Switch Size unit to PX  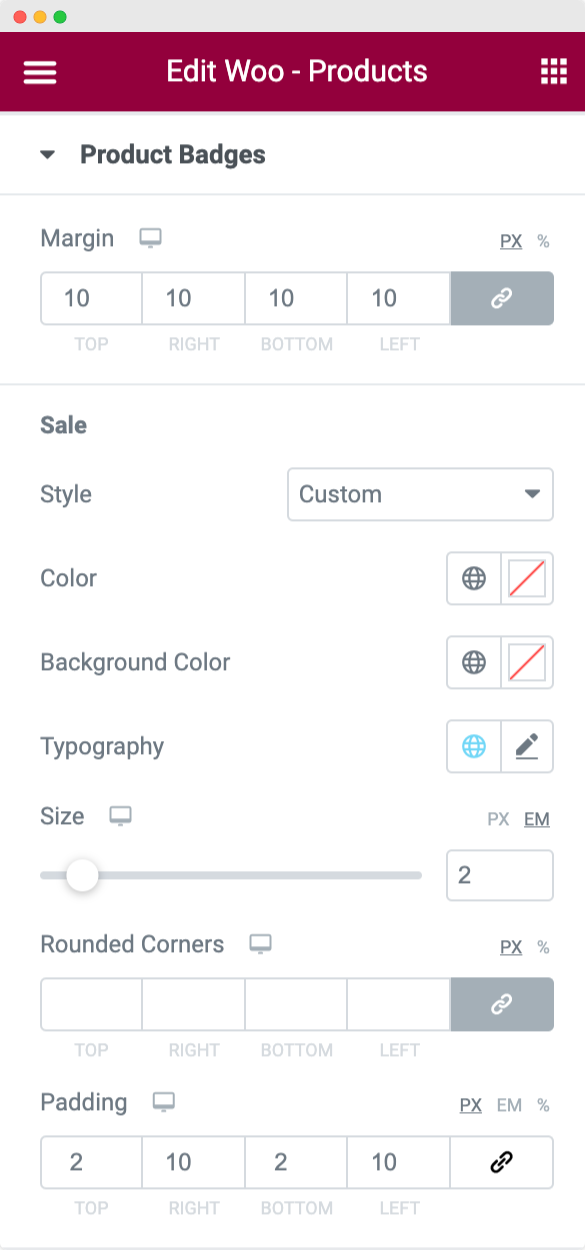point(498,819)
